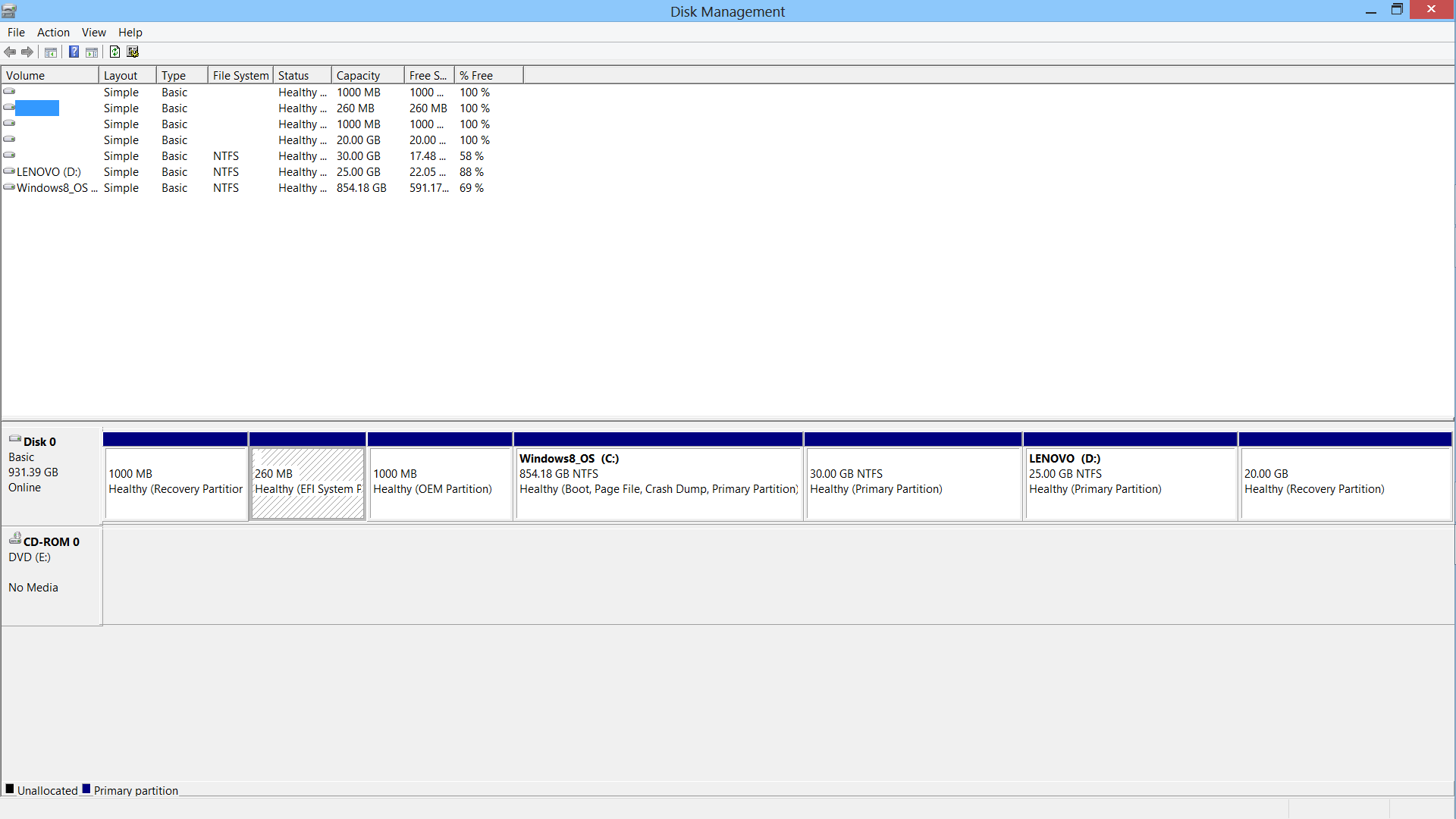1456x819 pixels.
Task: Click the blue Help question mark icon
Action: [x=74, y=52]
